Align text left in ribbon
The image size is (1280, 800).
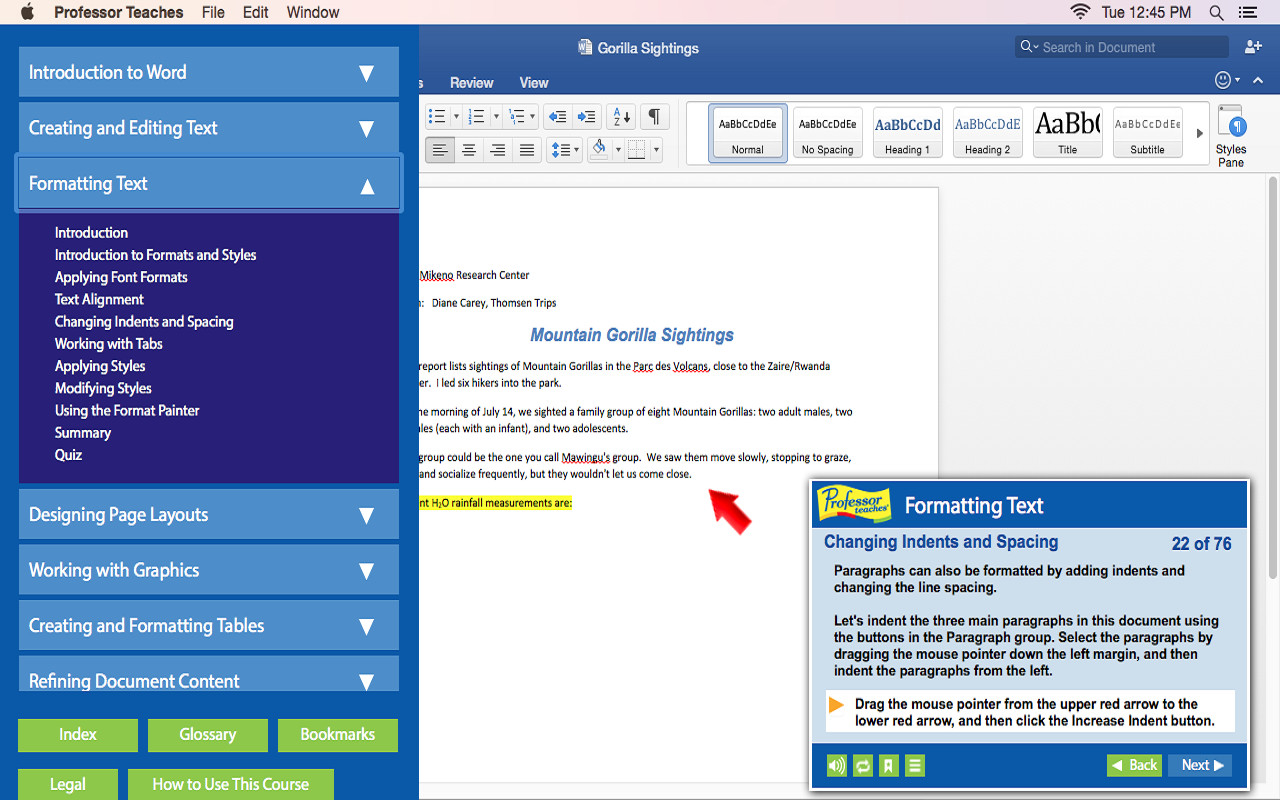click(x=440, y=150)
